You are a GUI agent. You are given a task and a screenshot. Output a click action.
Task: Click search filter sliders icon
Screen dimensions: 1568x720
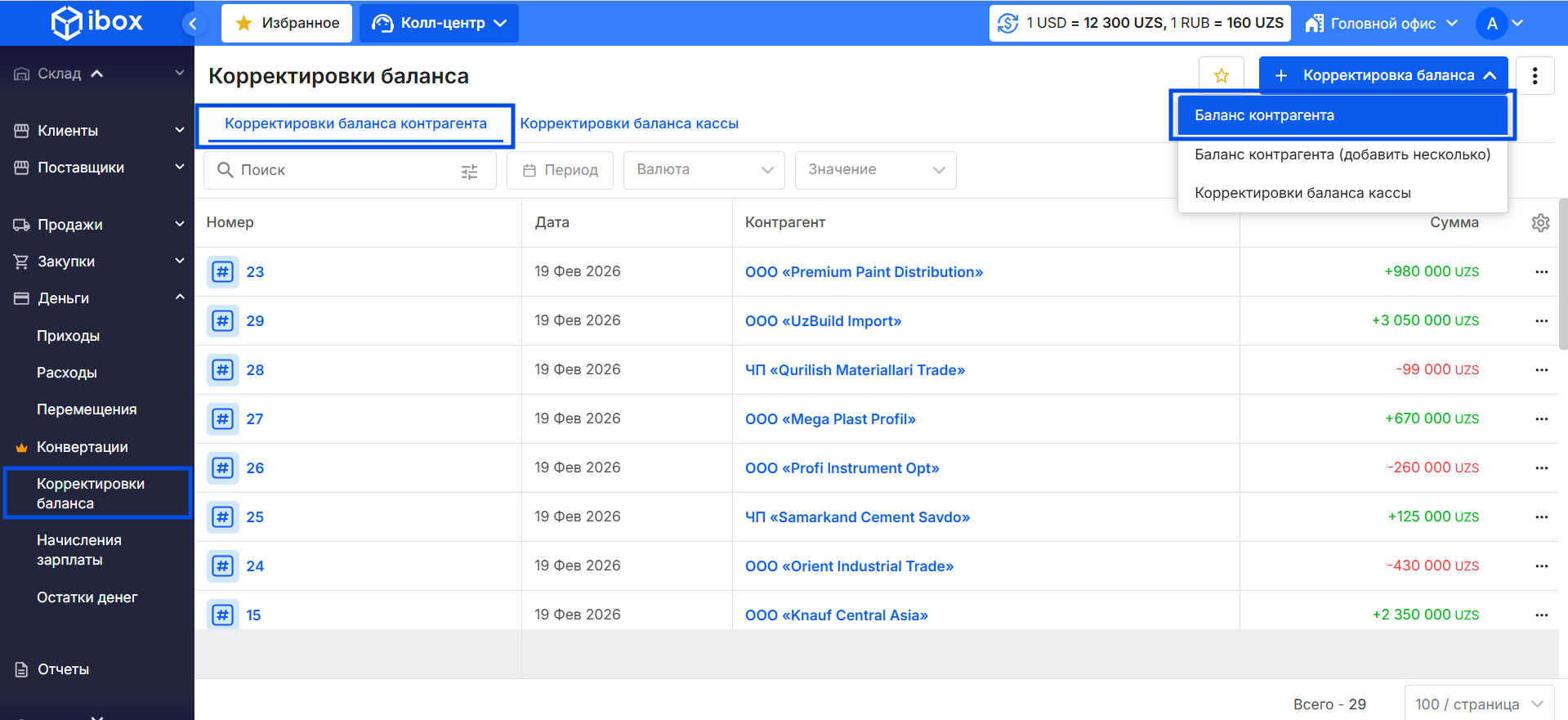[469, 171]
